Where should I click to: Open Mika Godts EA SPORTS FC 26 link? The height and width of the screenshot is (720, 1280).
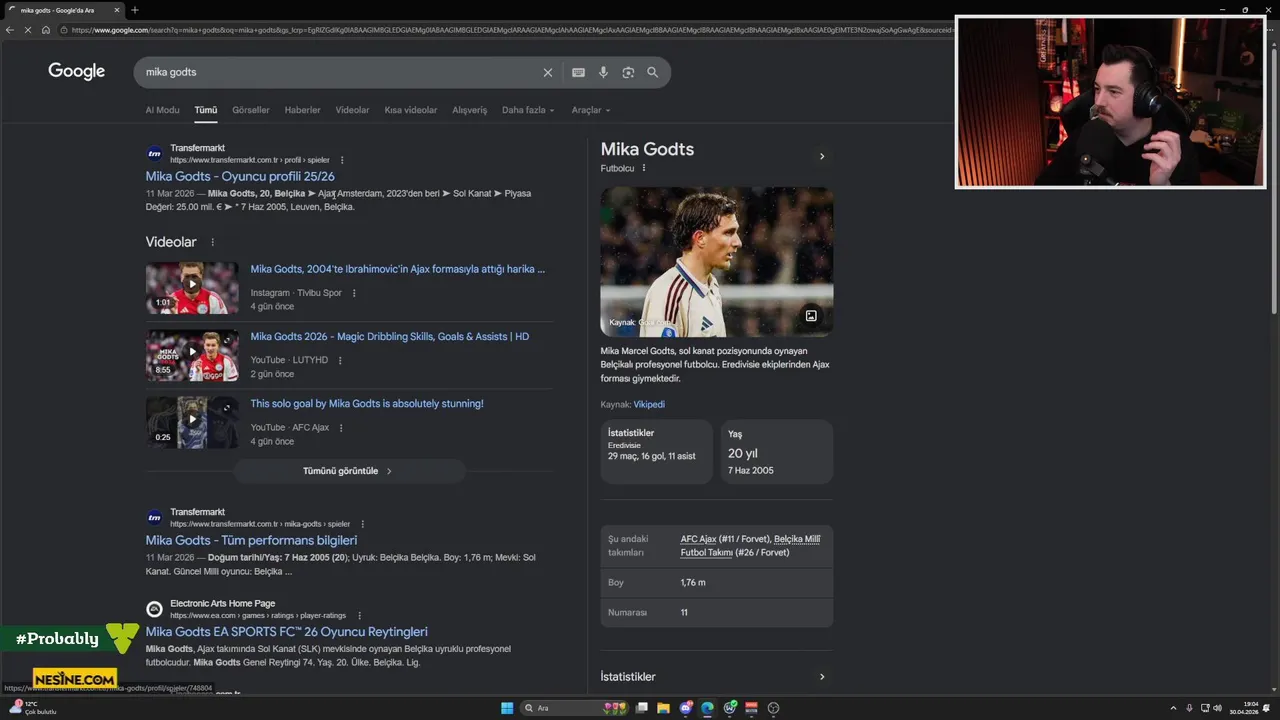point(287,632)
